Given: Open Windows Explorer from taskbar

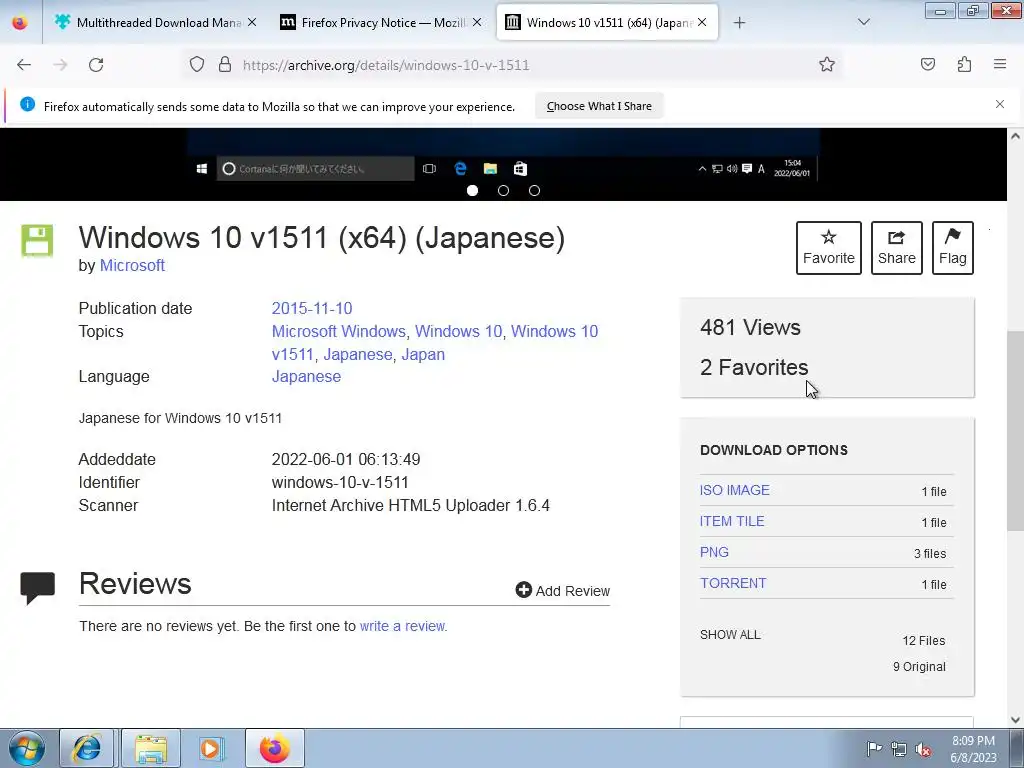Looking at the screenshot, I should [150, 748].
